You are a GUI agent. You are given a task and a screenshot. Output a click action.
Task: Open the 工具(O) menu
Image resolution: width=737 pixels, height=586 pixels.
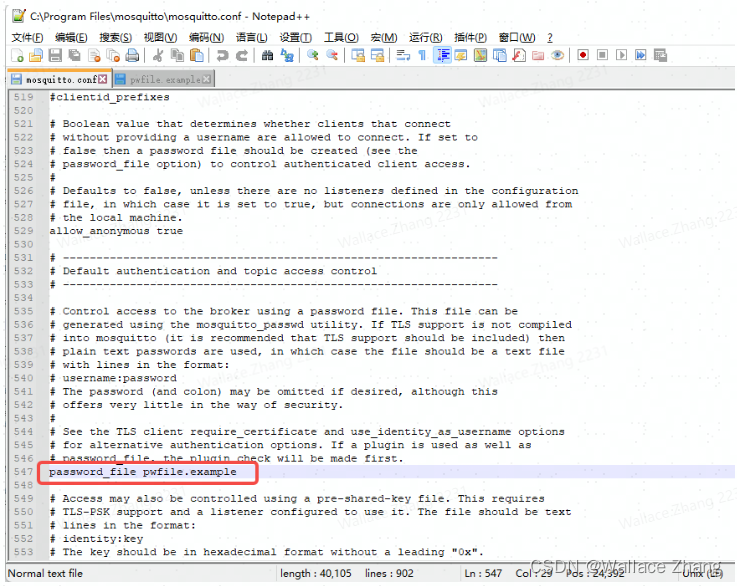point(341,37)
